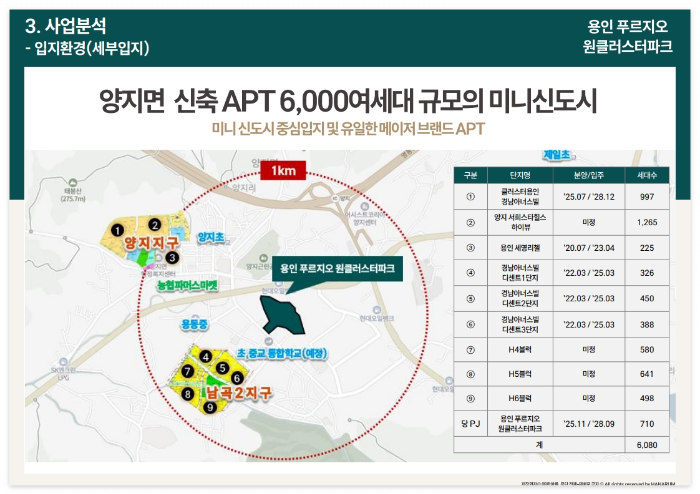Pick map marker 8 in 남곡2지구
This screenshot has height=494, width=700.
[188, 394]
